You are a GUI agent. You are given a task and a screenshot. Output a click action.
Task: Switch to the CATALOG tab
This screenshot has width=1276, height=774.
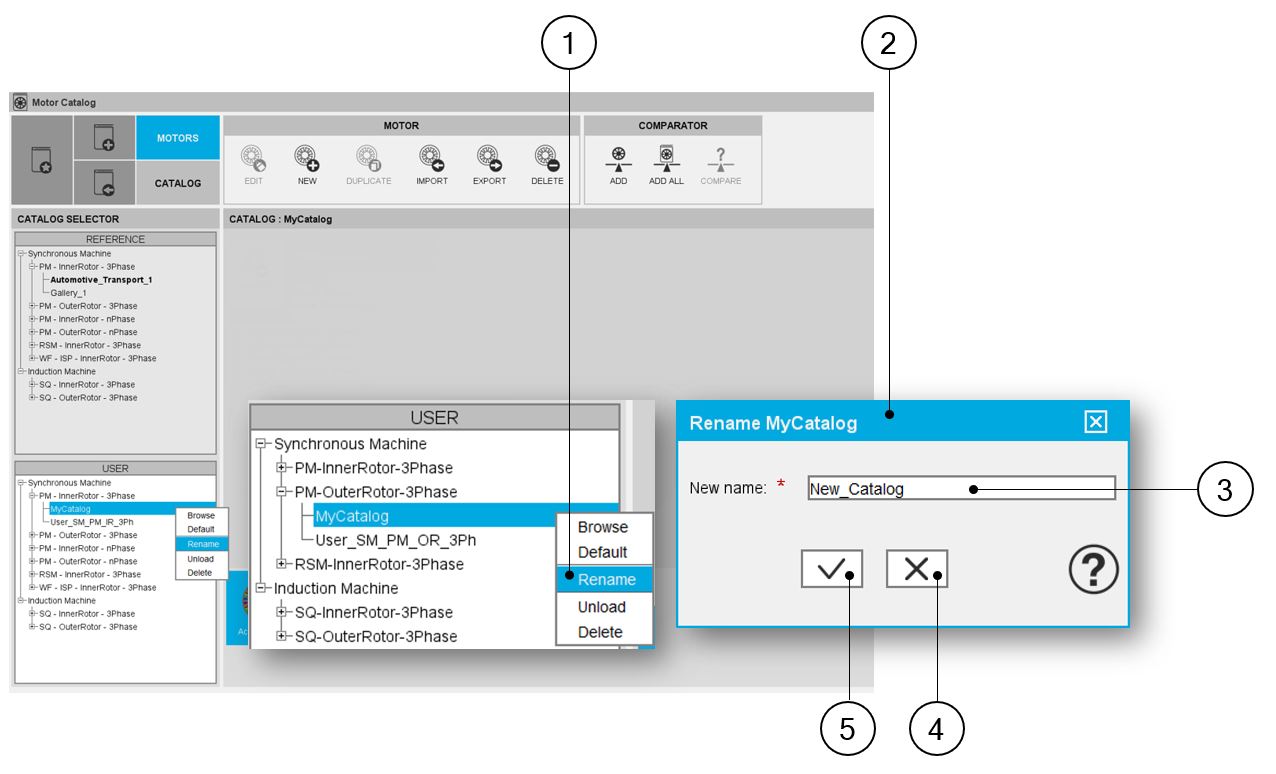(178, 183)
